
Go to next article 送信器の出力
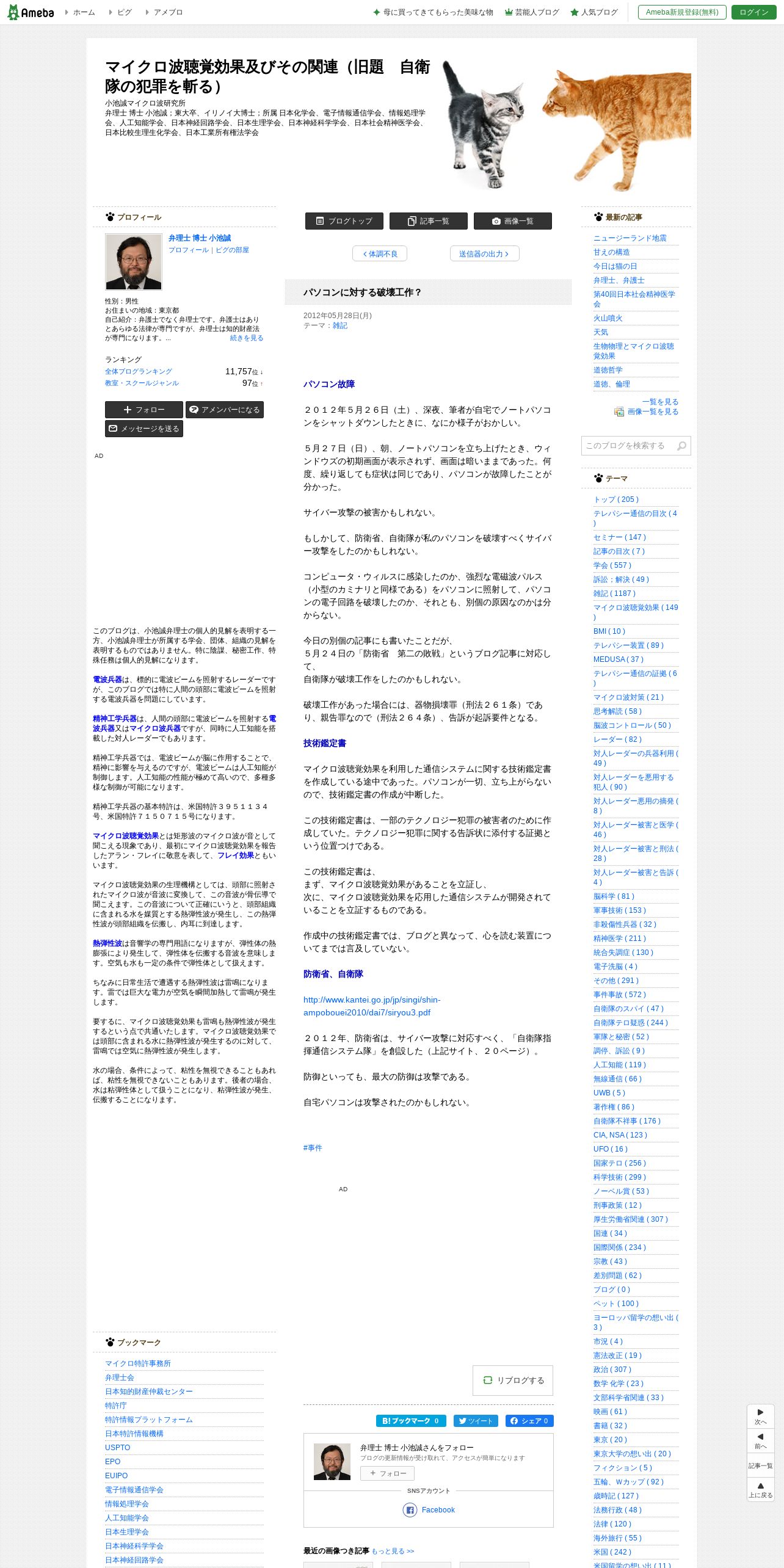(484, 254)
